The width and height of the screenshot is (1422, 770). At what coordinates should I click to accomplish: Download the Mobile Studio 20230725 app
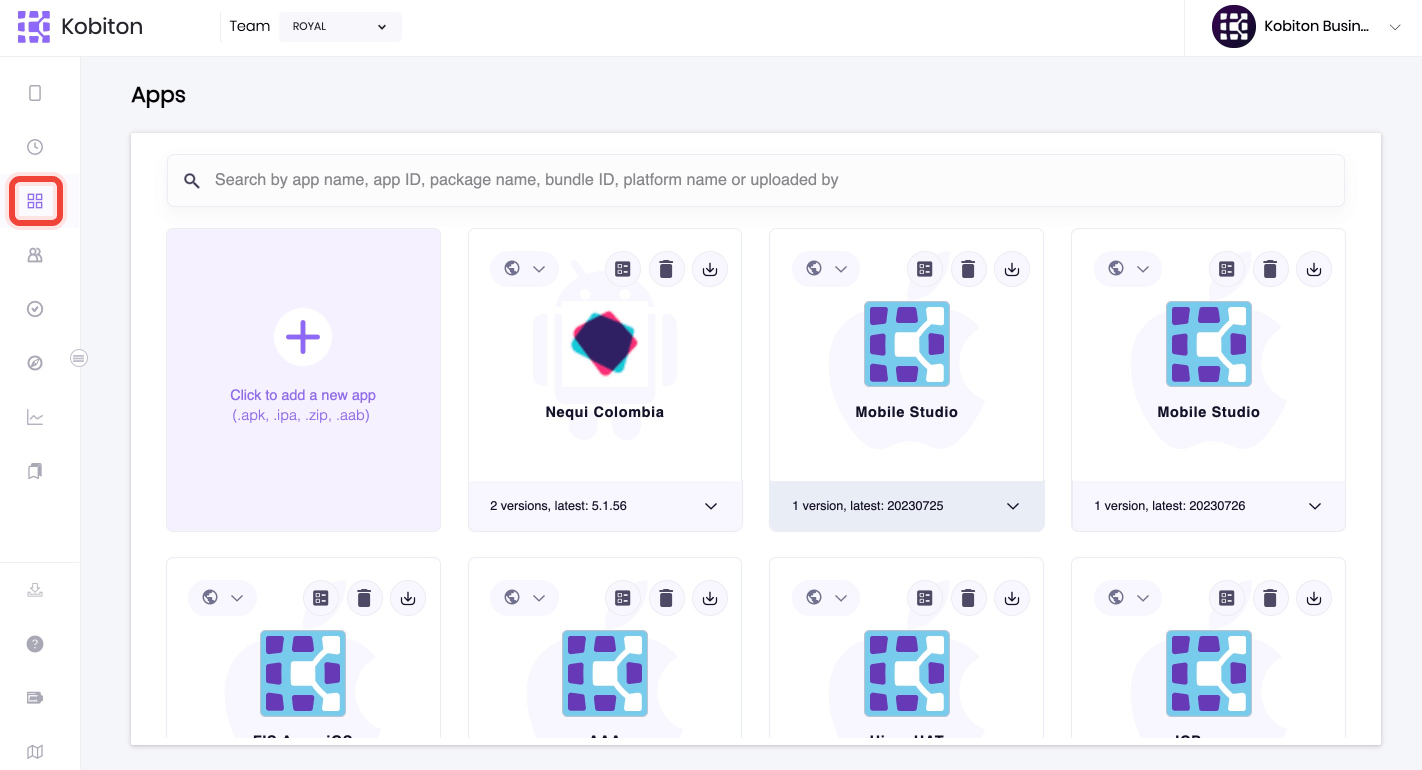point(1012,269)
